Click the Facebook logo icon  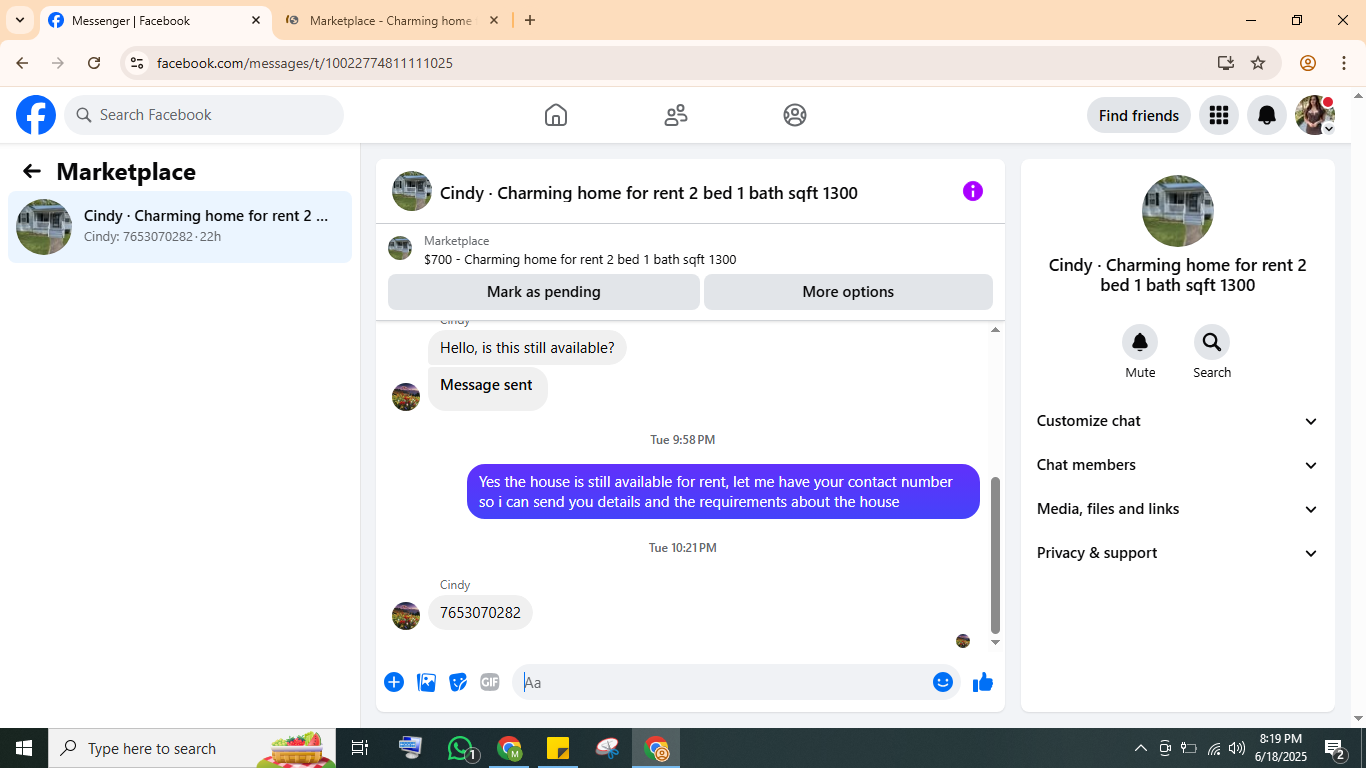click(x=36, y=115)
